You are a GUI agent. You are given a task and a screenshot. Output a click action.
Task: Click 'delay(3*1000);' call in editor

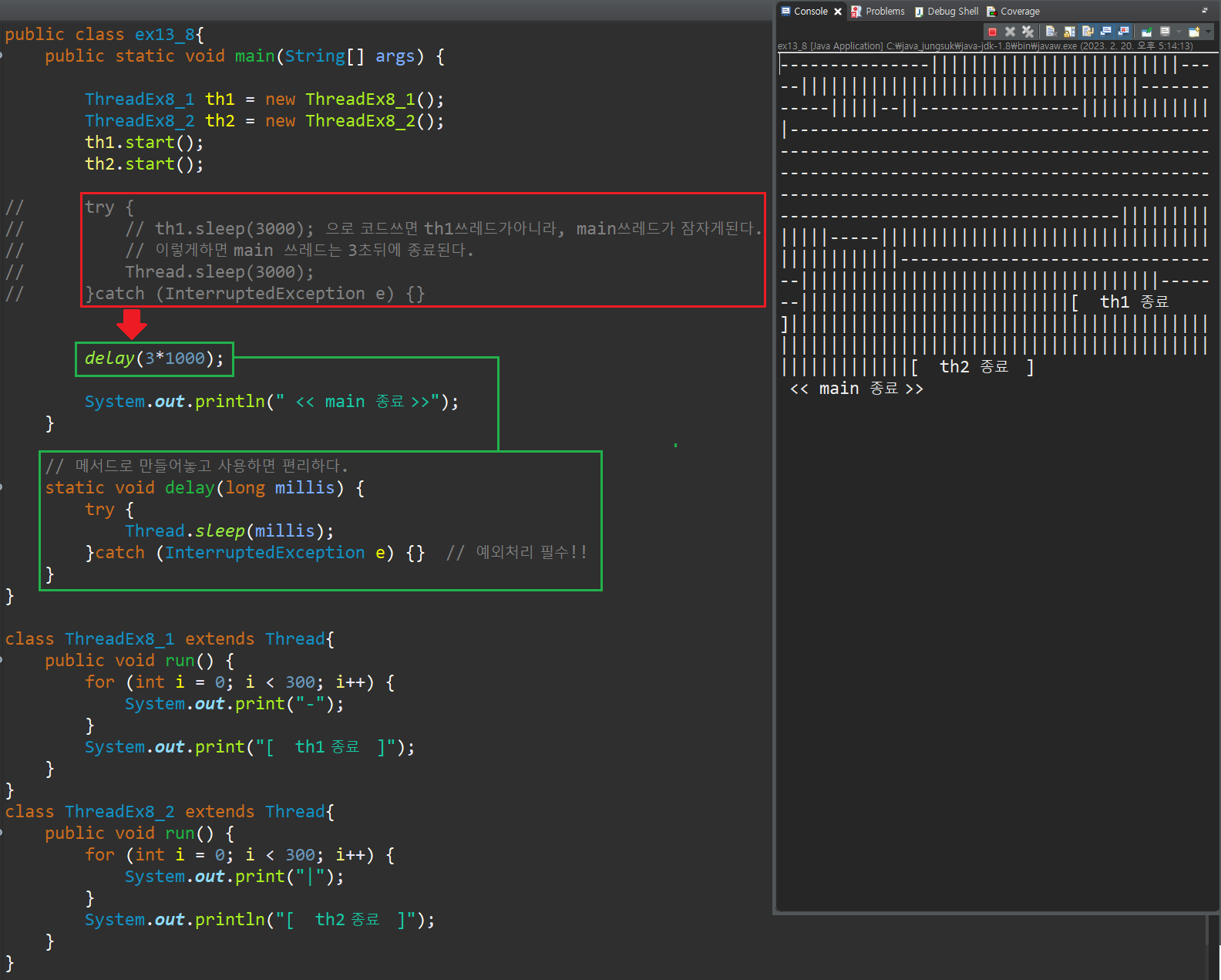(x=154, y=359)
